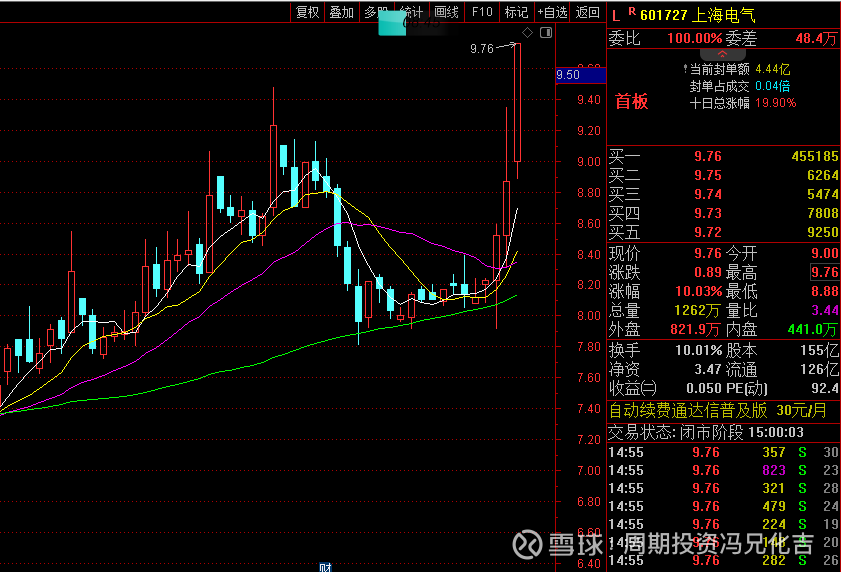Click the 总量 value 1262万
The width and height of the screenshot is (841, 572).
tap(697, 310)
